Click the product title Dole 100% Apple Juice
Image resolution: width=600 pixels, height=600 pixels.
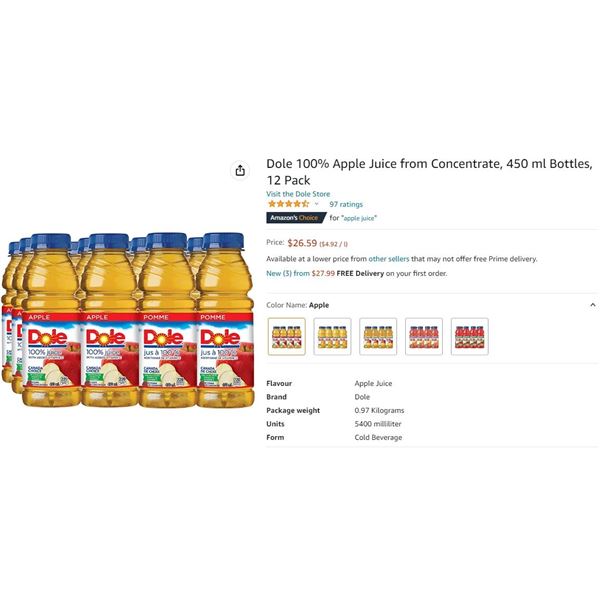pyautogui.click(x=429, y=172)
